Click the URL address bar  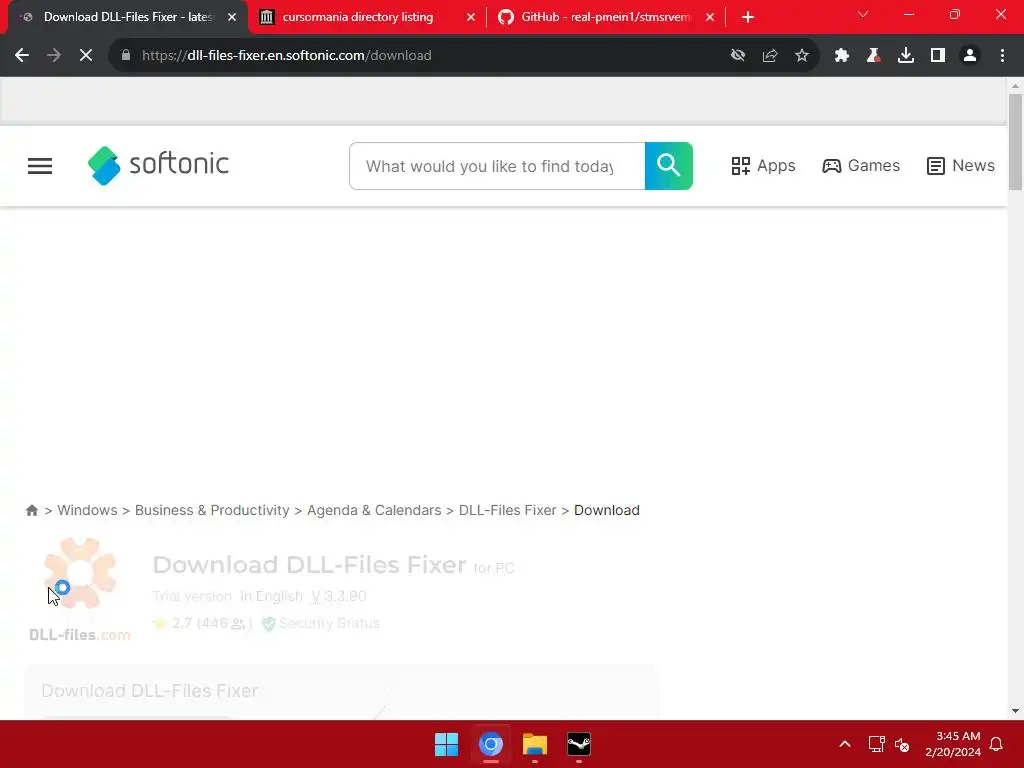[418, 56]
